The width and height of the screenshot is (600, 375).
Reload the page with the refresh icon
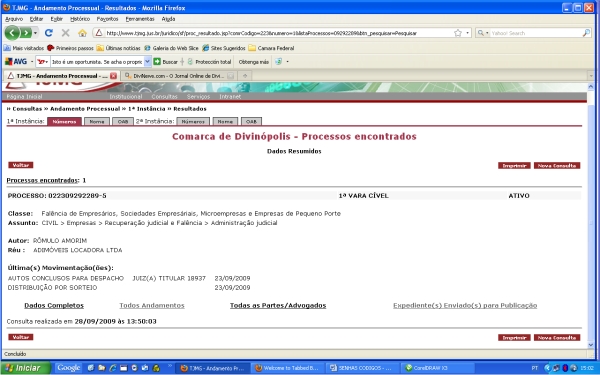tap(49, 33)
